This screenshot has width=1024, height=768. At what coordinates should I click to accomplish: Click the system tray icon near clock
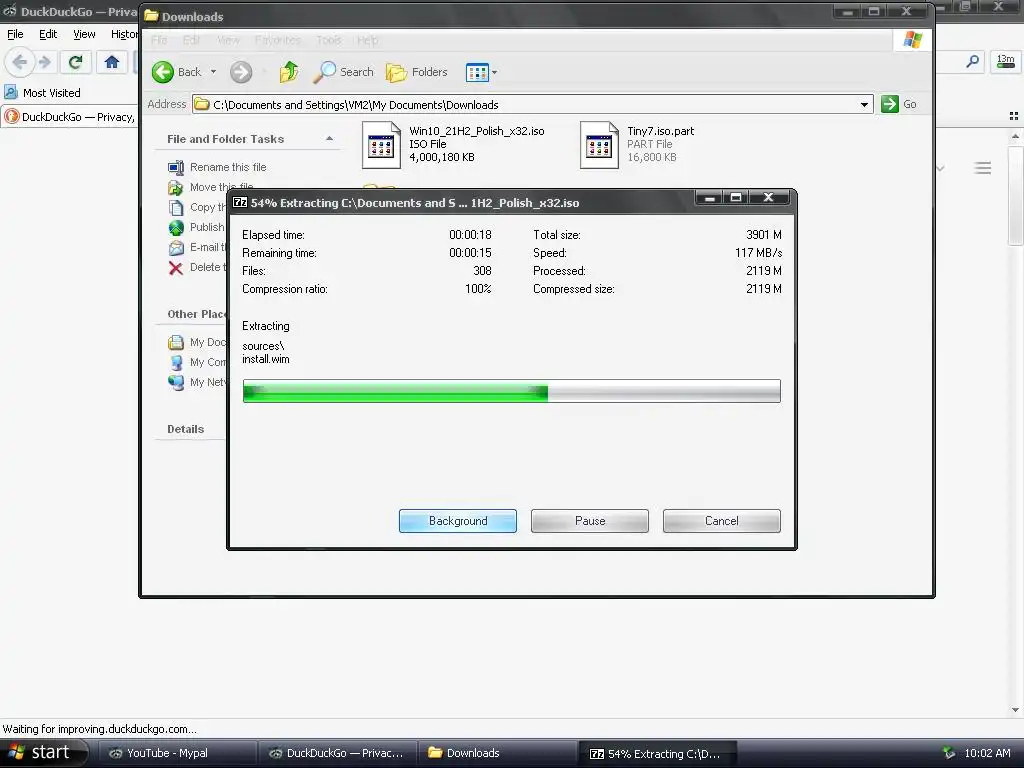coord(949,753)
